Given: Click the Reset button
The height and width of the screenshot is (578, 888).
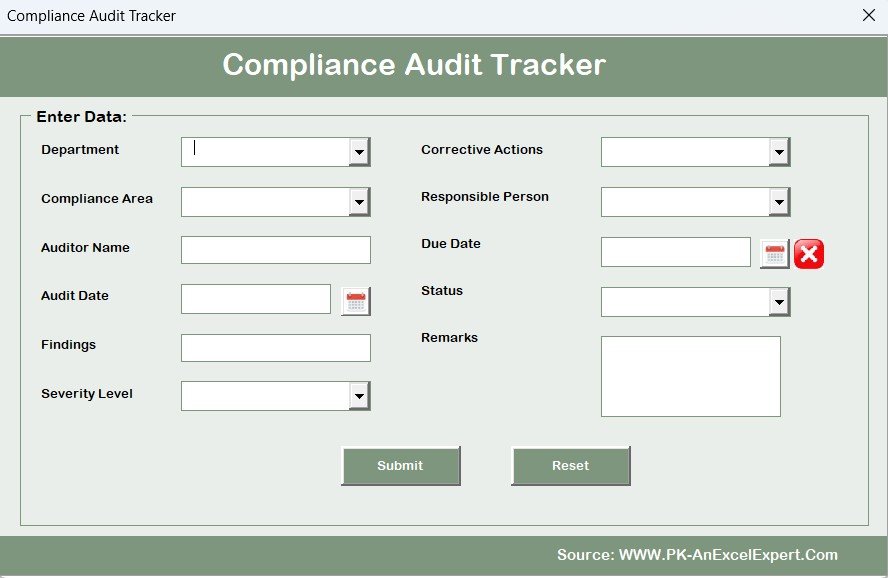Looking at the screenshot, I should (x=571, y=465).
